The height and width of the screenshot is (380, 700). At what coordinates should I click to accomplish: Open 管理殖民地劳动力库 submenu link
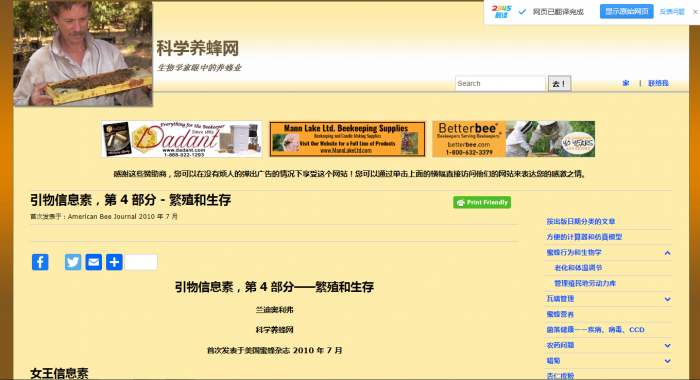tap(585, 284)
